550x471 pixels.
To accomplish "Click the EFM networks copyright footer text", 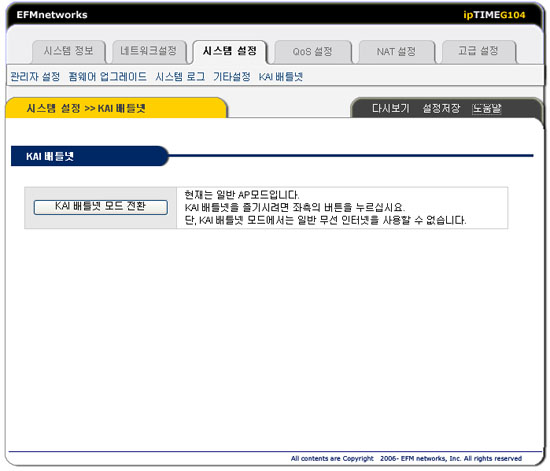I will click(406, 458).
